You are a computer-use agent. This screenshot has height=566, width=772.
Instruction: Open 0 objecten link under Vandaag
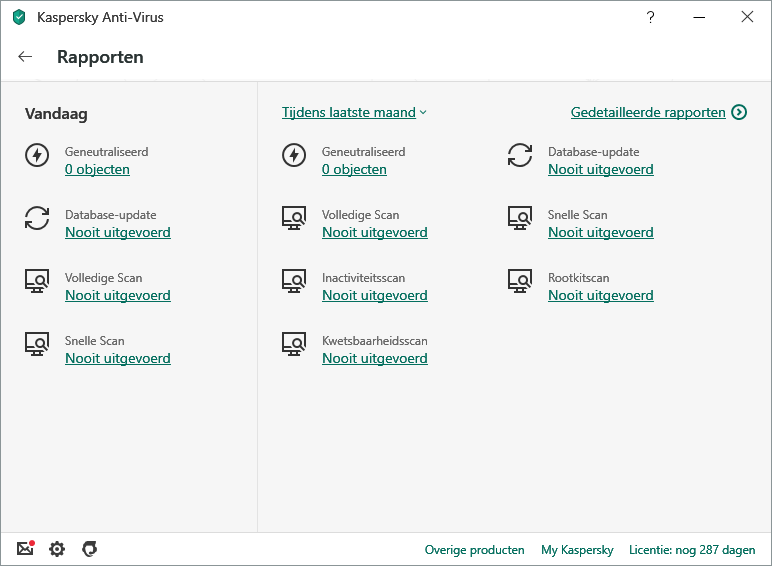click(x=97, y=169)
